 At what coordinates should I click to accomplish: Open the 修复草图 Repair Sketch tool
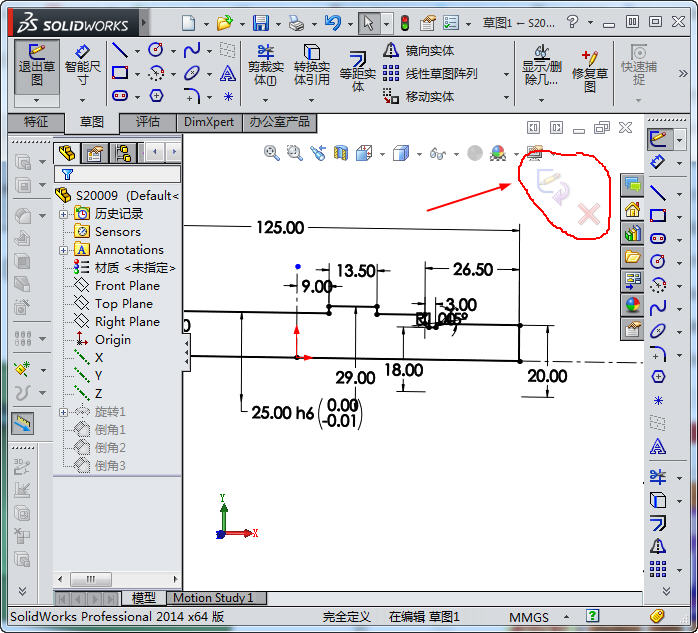(x=590, y=70)
